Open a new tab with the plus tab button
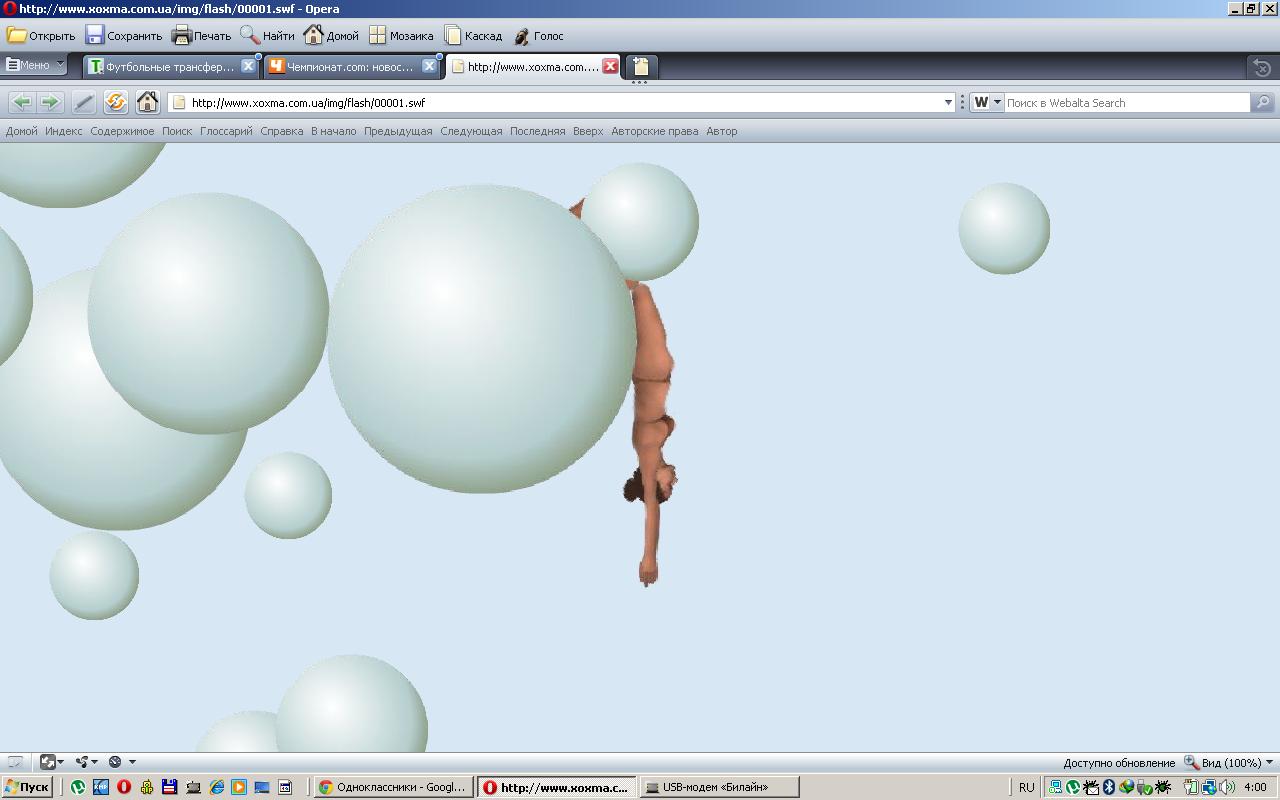This screenshot has height=800, width=1280. point(641,67)
